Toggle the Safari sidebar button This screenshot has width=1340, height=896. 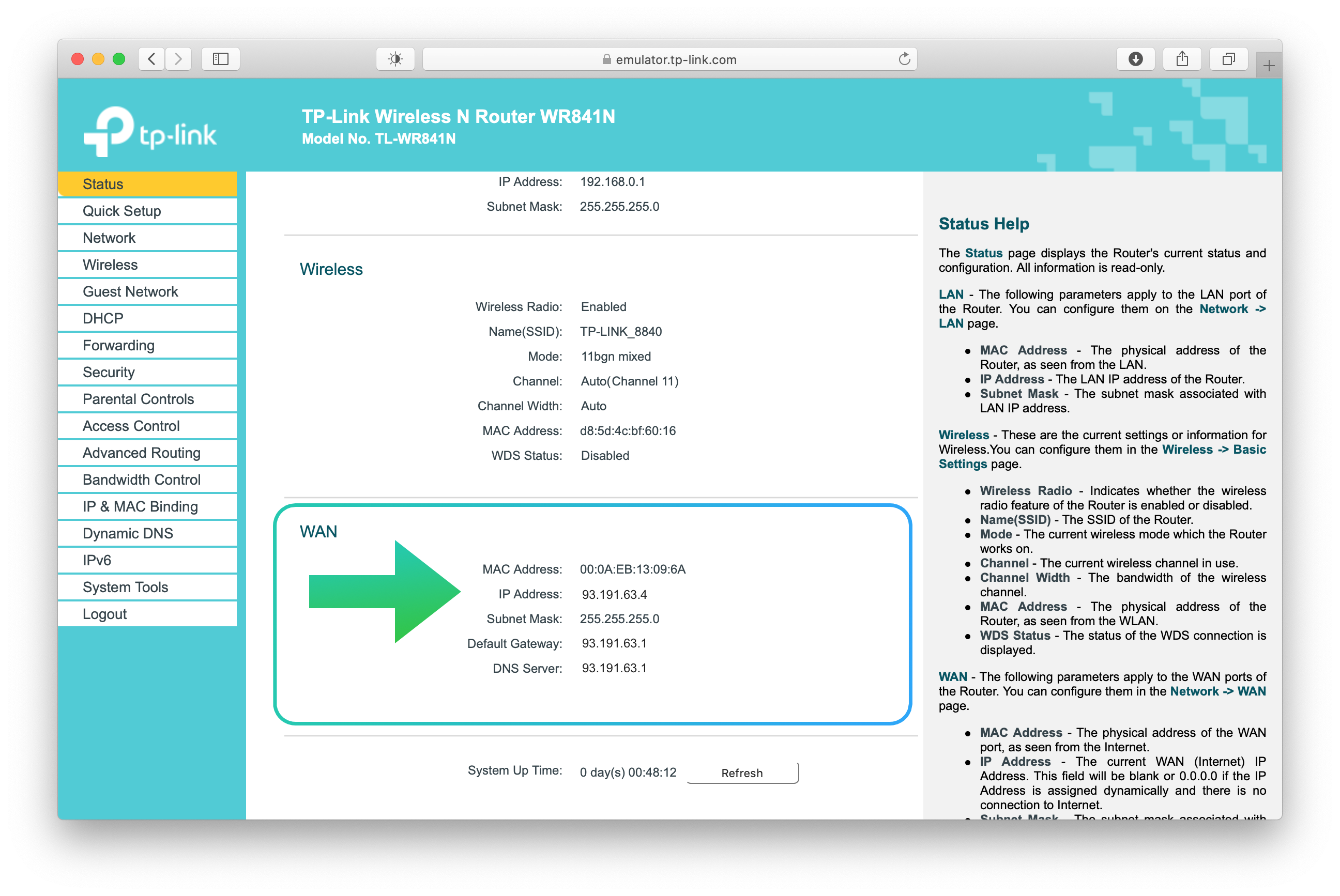tap(221, 59)
